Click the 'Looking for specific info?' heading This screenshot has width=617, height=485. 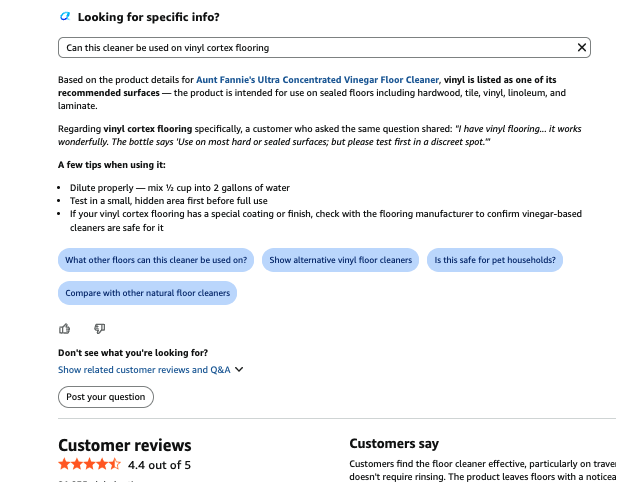point(148,17)
